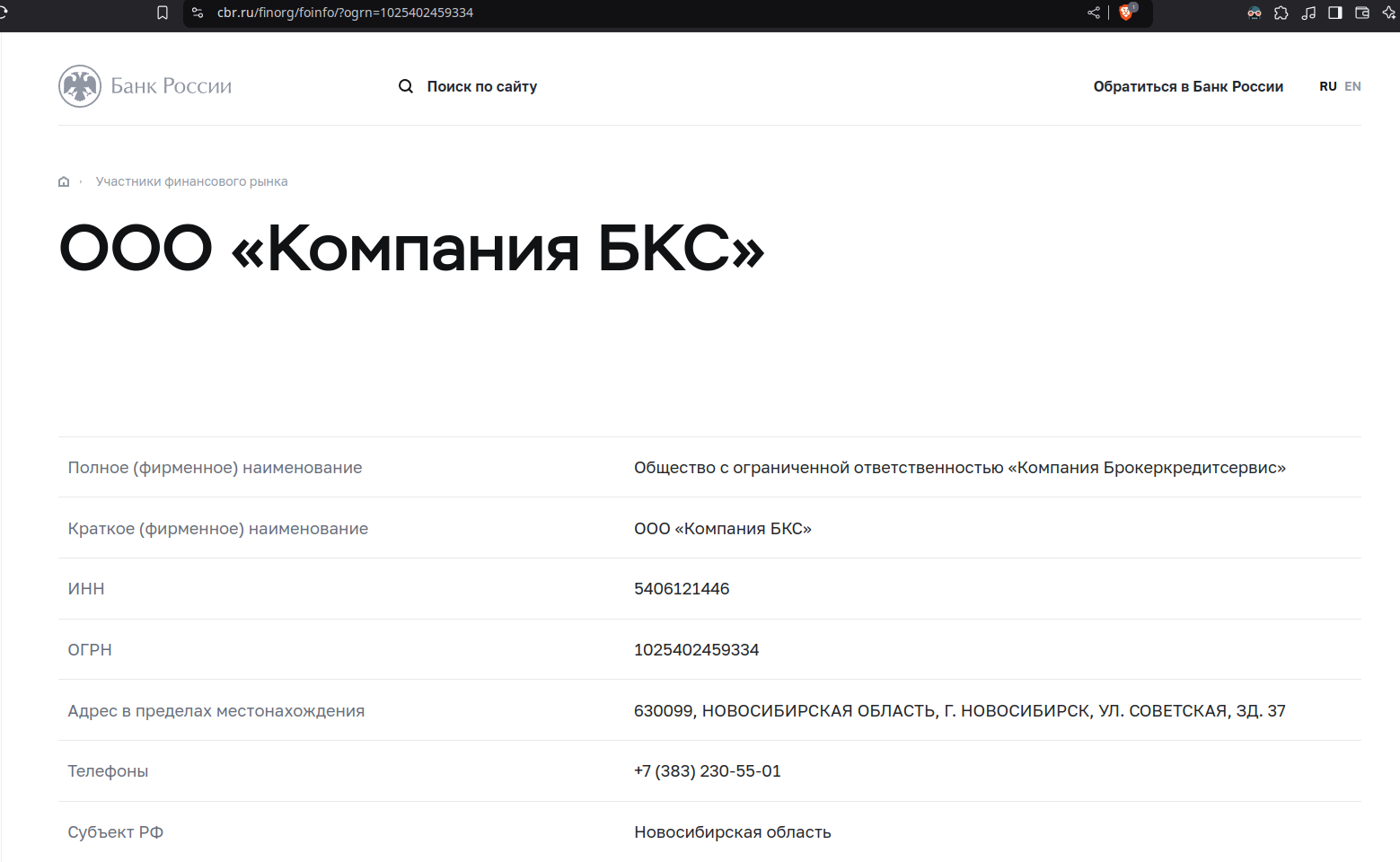Click the 'ИНН' row label
Image resolution: width=1400 pixels, height=862 pixels.
pyautogui.click(x=86, y=589)
